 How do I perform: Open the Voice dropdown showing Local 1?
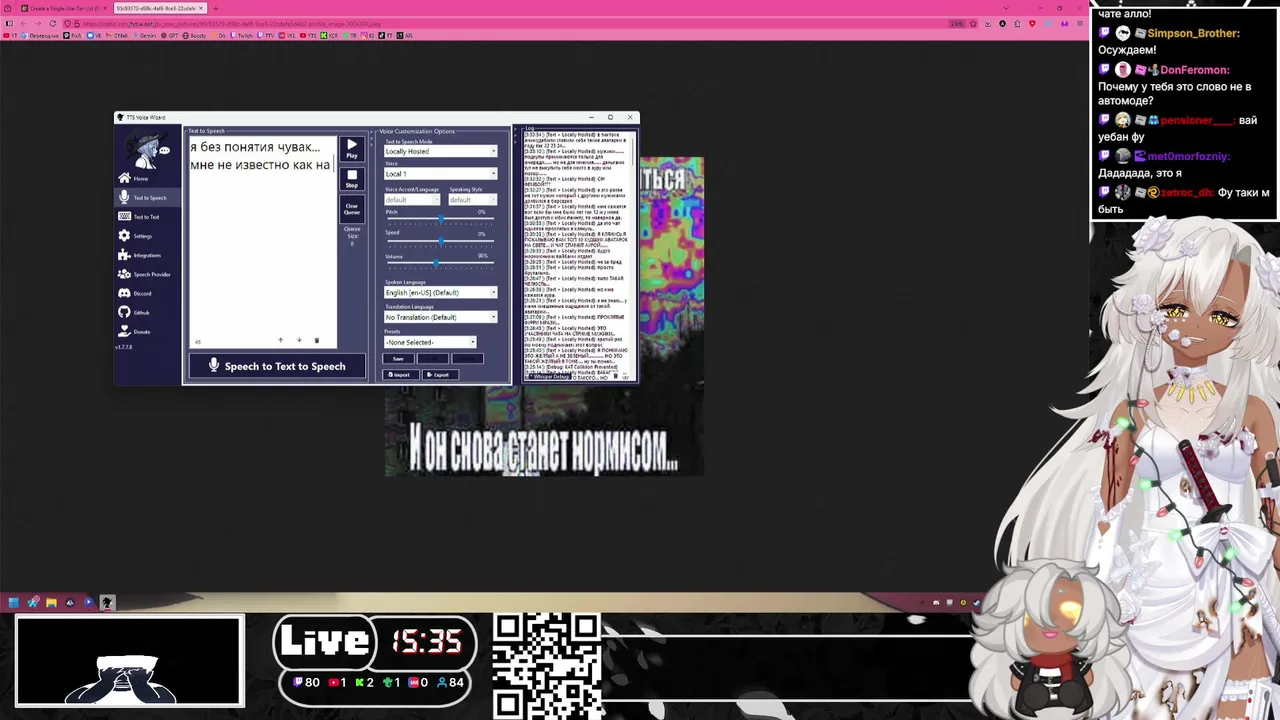440,174
